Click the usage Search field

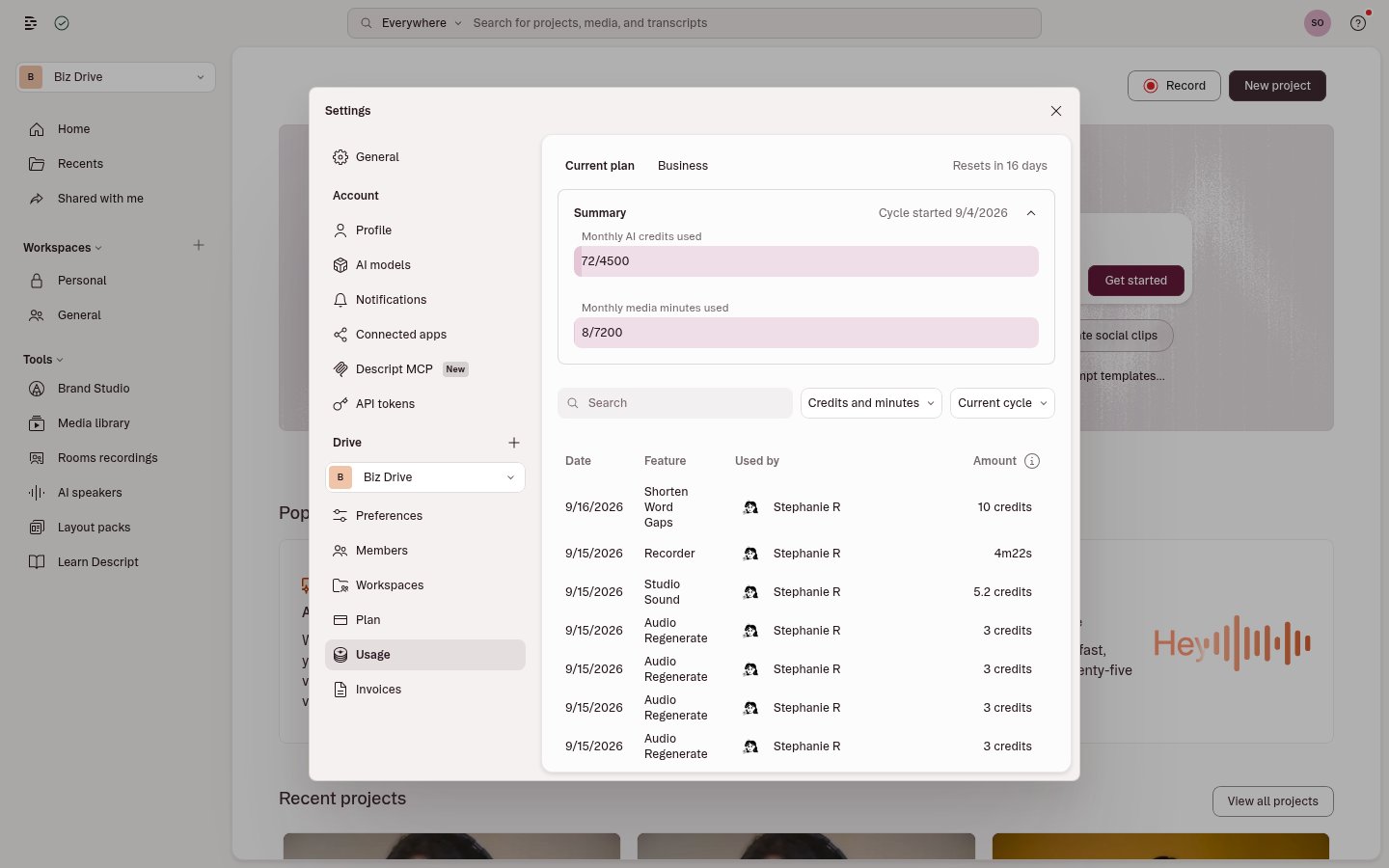(x=675, y=403)
